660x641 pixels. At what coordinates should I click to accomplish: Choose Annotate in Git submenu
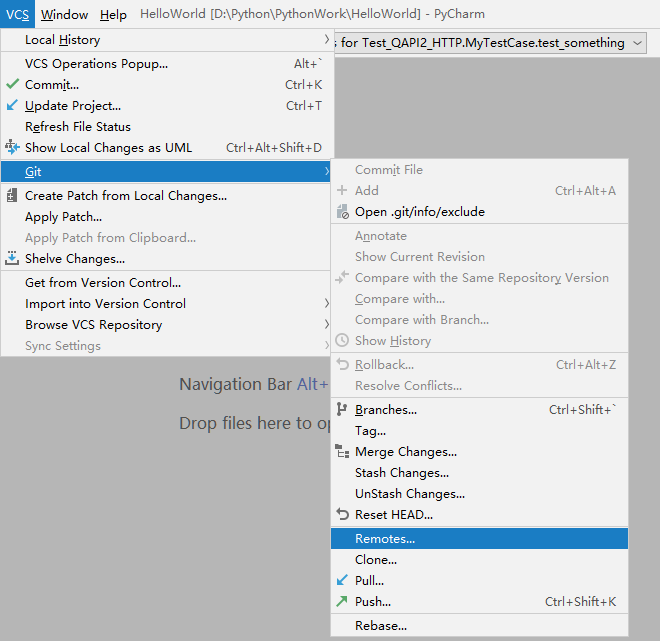[x=479, y=236]
